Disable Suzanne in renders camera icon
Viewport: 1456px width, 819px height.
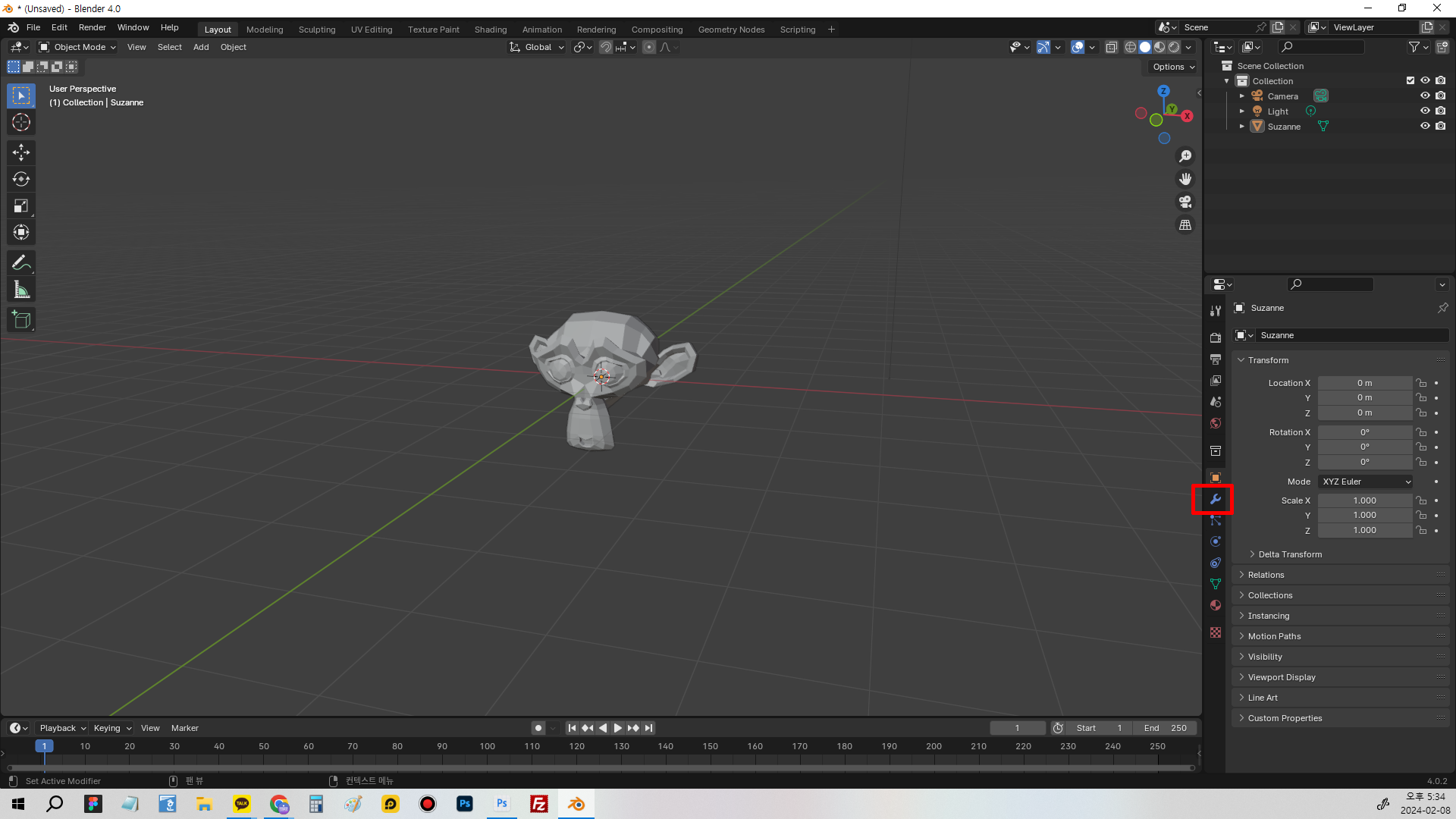pos(1440,126)
